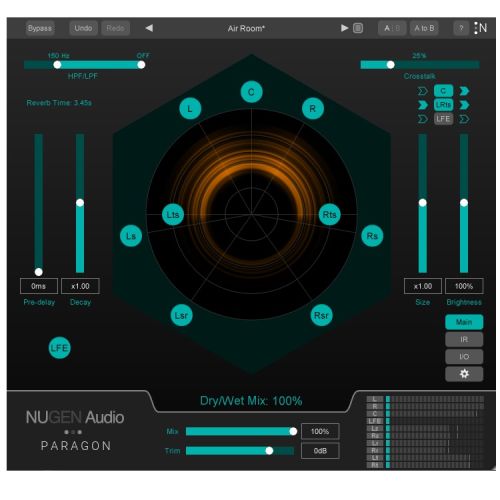Select the C center speaker node
The image size is (500, 500).
251,92
